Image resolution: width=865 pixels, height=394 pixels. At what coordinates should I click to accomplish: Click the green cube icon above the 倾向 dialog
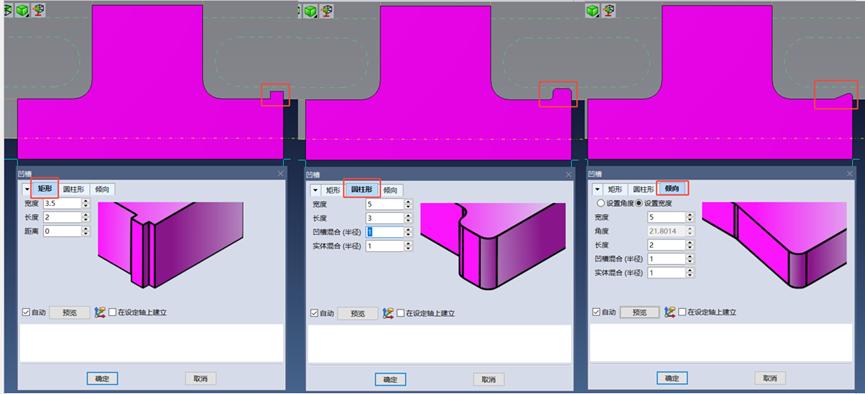tap(592, 10)
